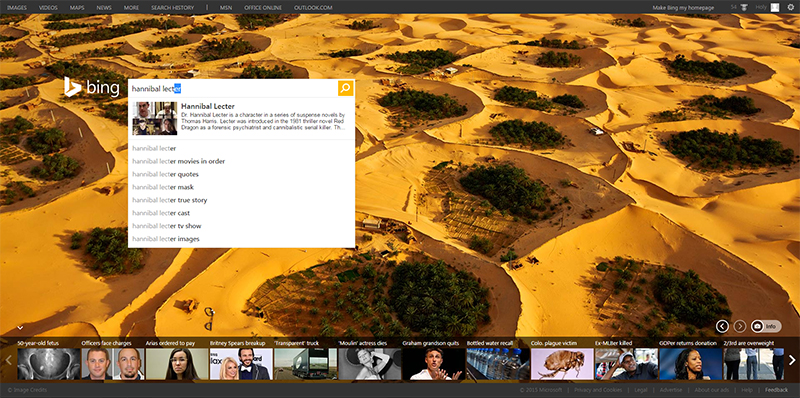This screenshot has width=800, height=398.
Task: Click Image Credits in footer
Action: point(27,390)
